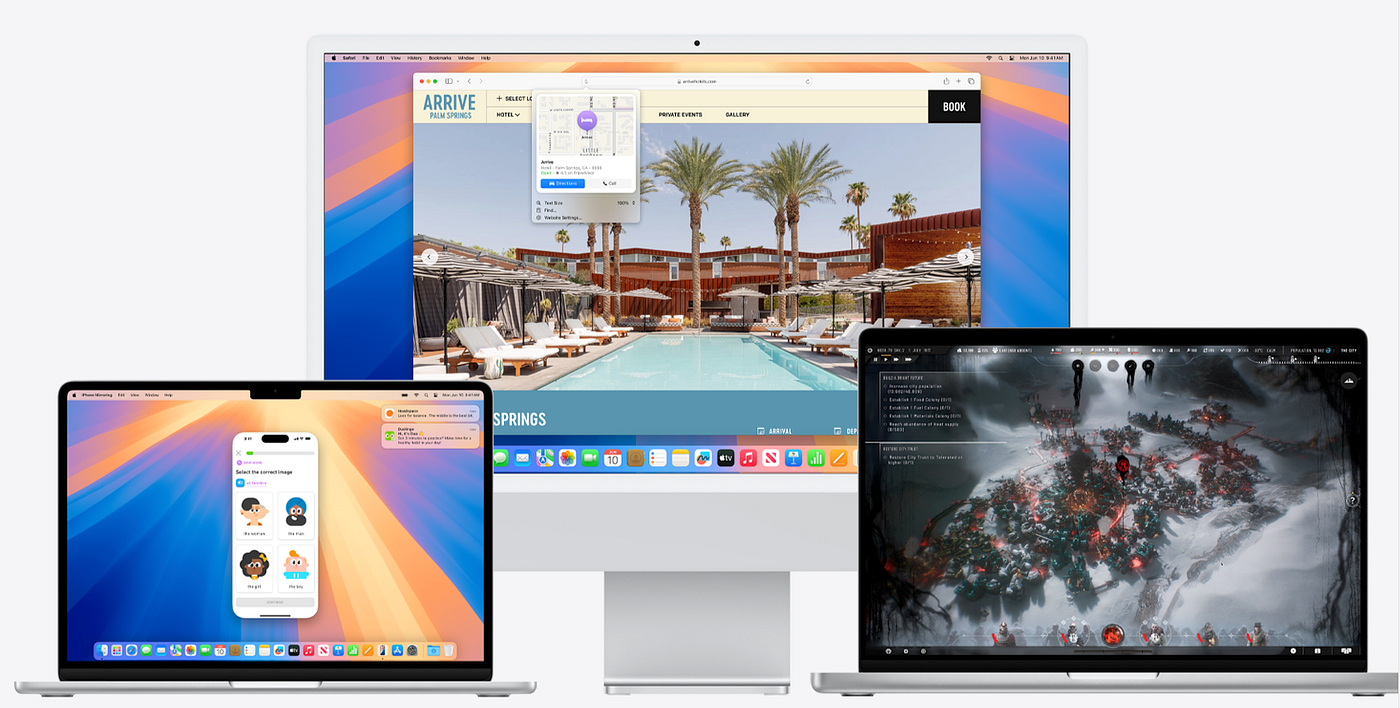This screenshot has height=708, width=1400.
Task: Go forward in Safari
Action: click(481, 81)
